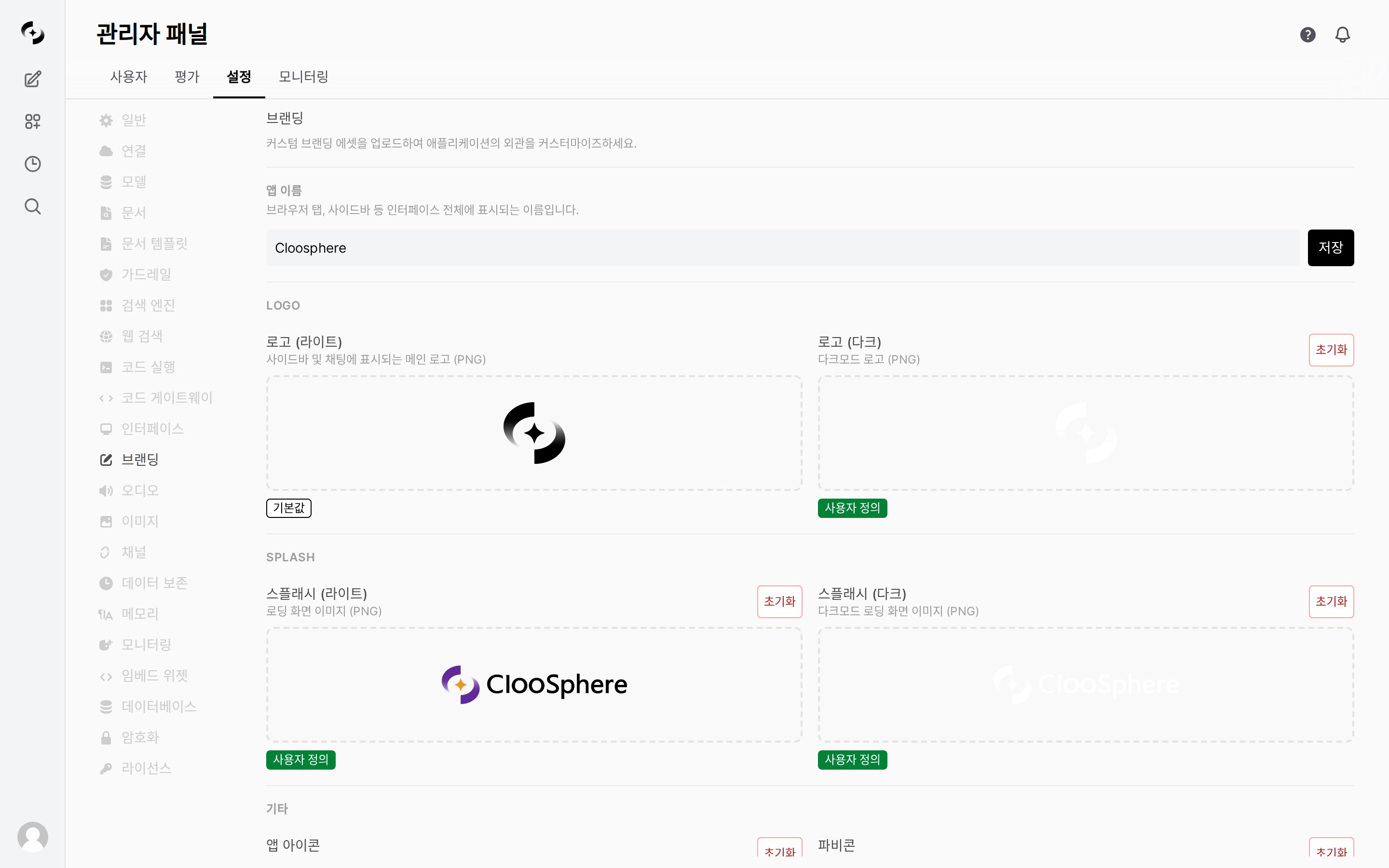The image size is (1389, 868).
Task: Switch to the top 모니터링 tab
Action: point(303,77)
